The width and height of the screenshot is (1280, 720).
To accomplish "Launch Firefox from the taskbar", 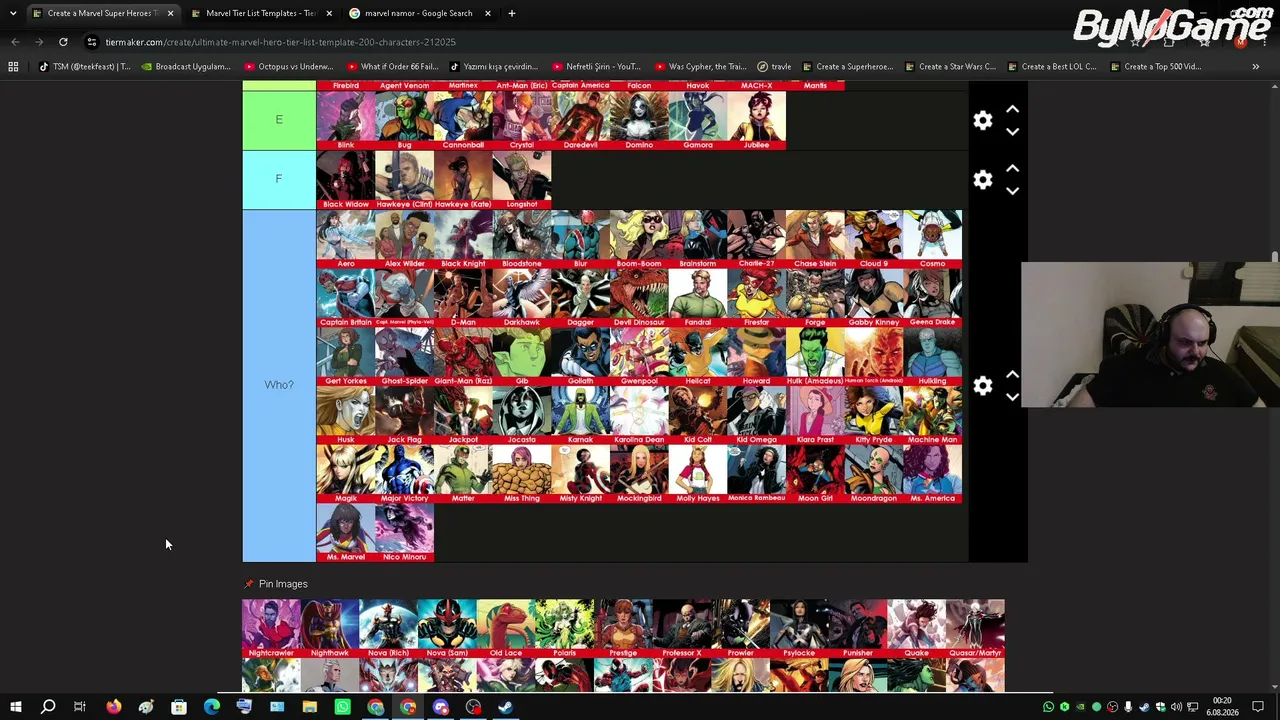I will (x=113, y=707).
